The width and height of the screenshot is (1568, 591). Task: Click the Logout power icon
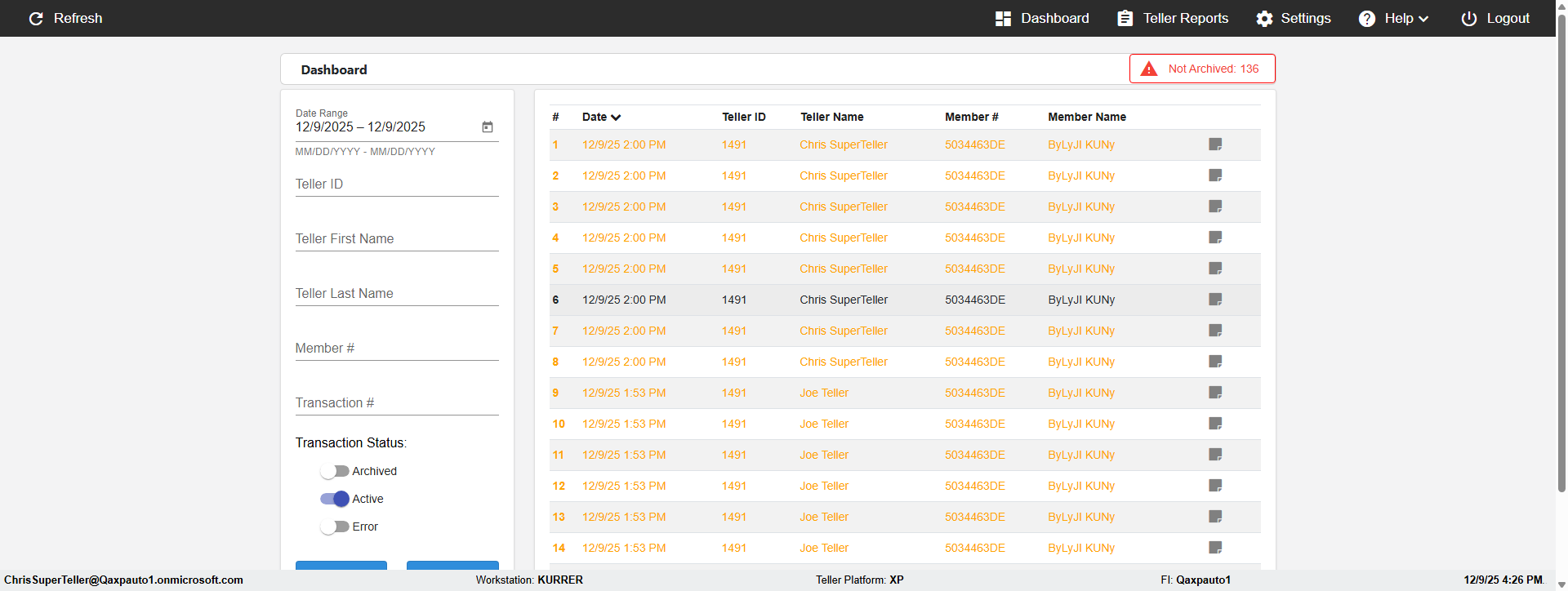[x=1468, y=18]
